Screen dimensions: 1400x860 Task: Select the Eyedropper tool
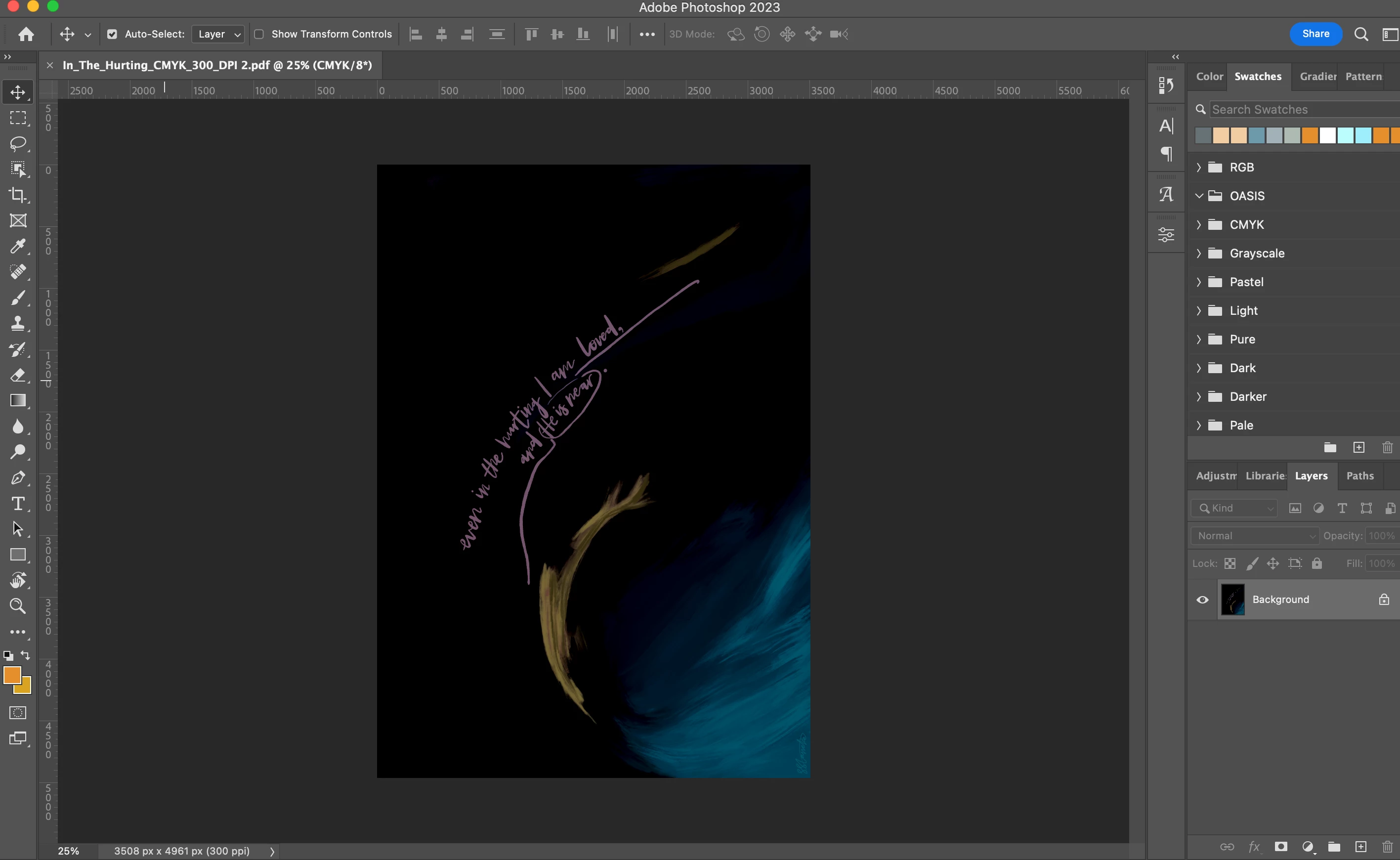pos(18,246)
